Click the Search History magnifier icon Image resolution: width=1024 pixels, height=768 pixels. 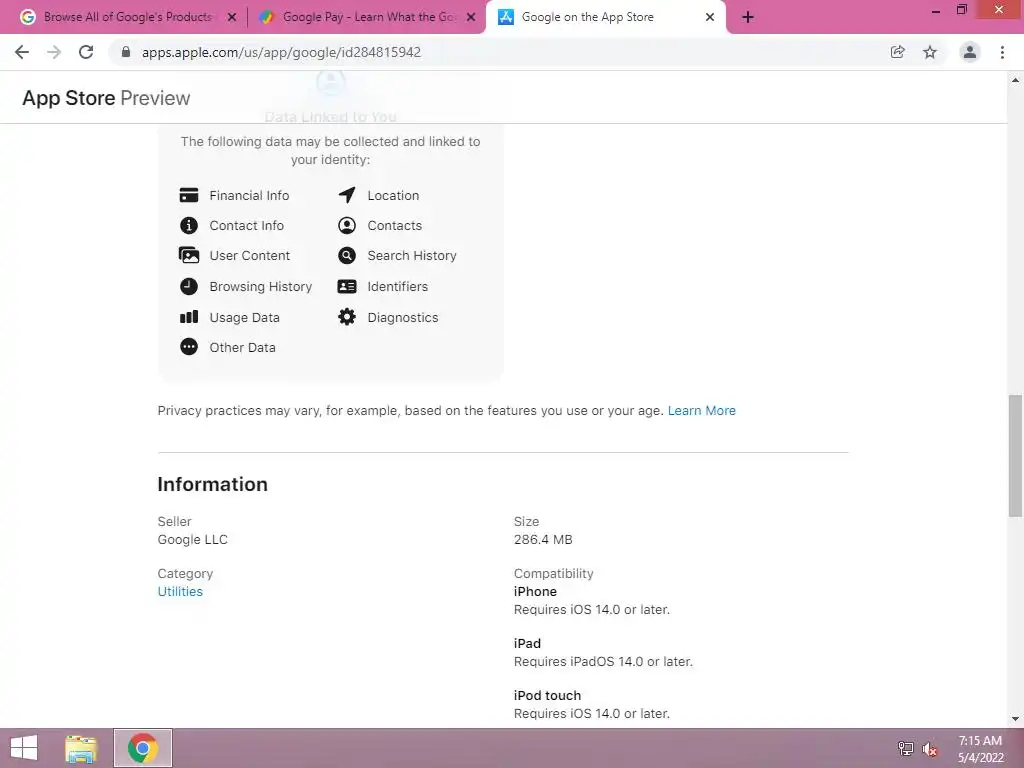347,255
